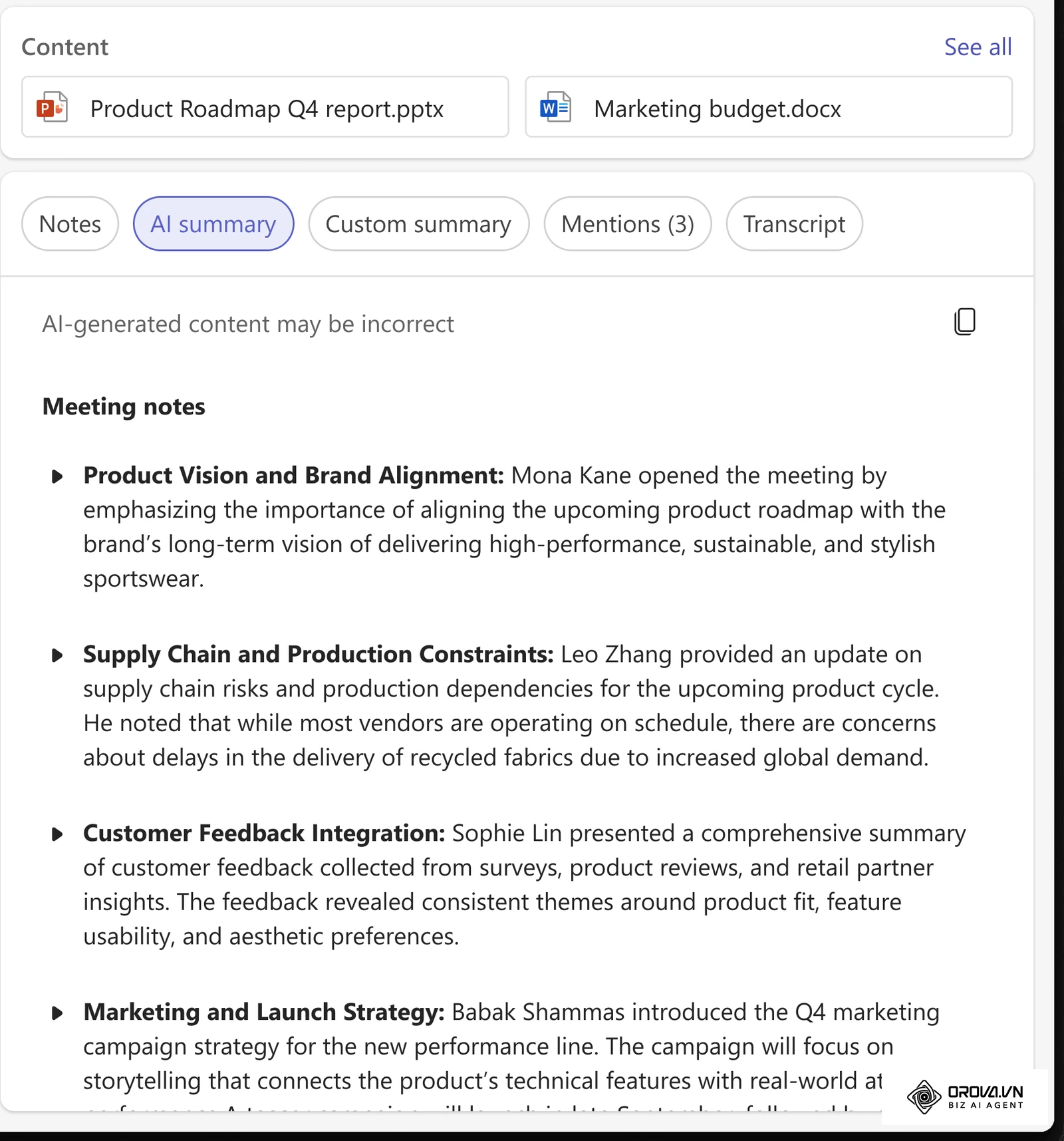
Task: Open the See all content link
Action: [978, 47]
